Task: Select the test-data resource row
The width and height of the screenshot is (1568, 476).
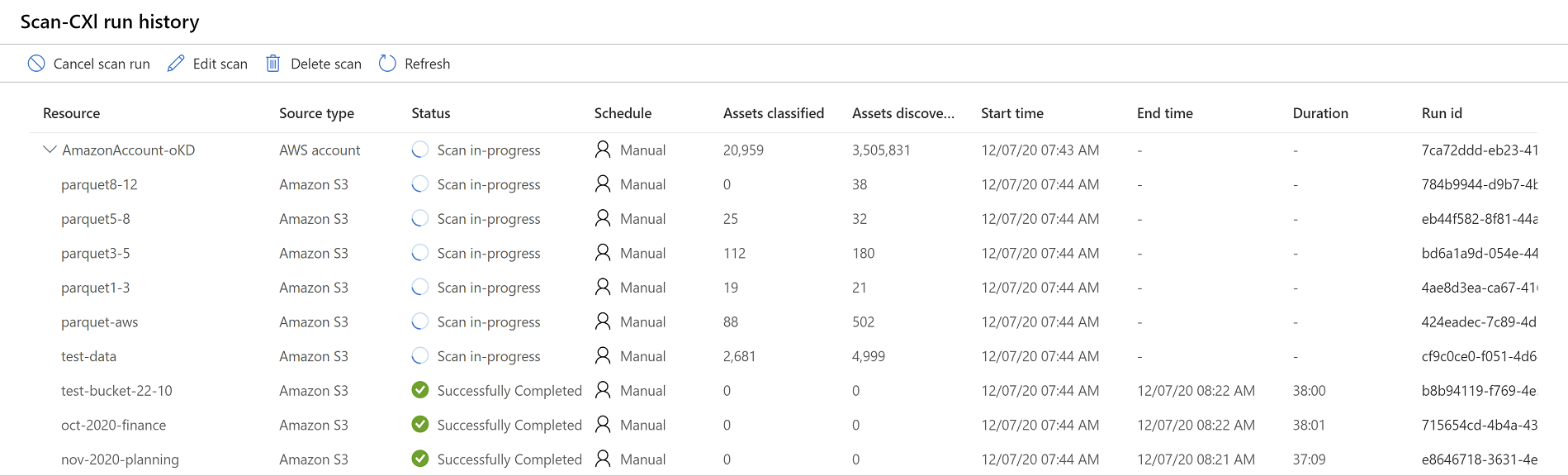Action: [88, 356]
